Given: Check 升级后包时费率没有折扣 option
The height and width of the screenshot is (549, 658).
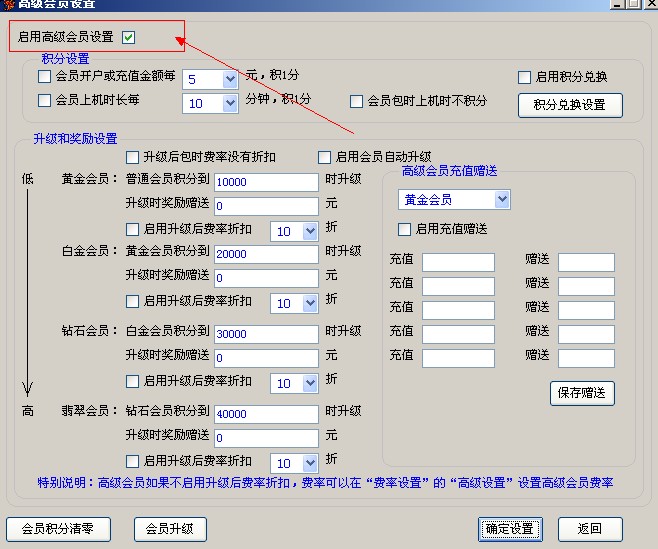Looking at the screenshot, I should pos(132,157).
